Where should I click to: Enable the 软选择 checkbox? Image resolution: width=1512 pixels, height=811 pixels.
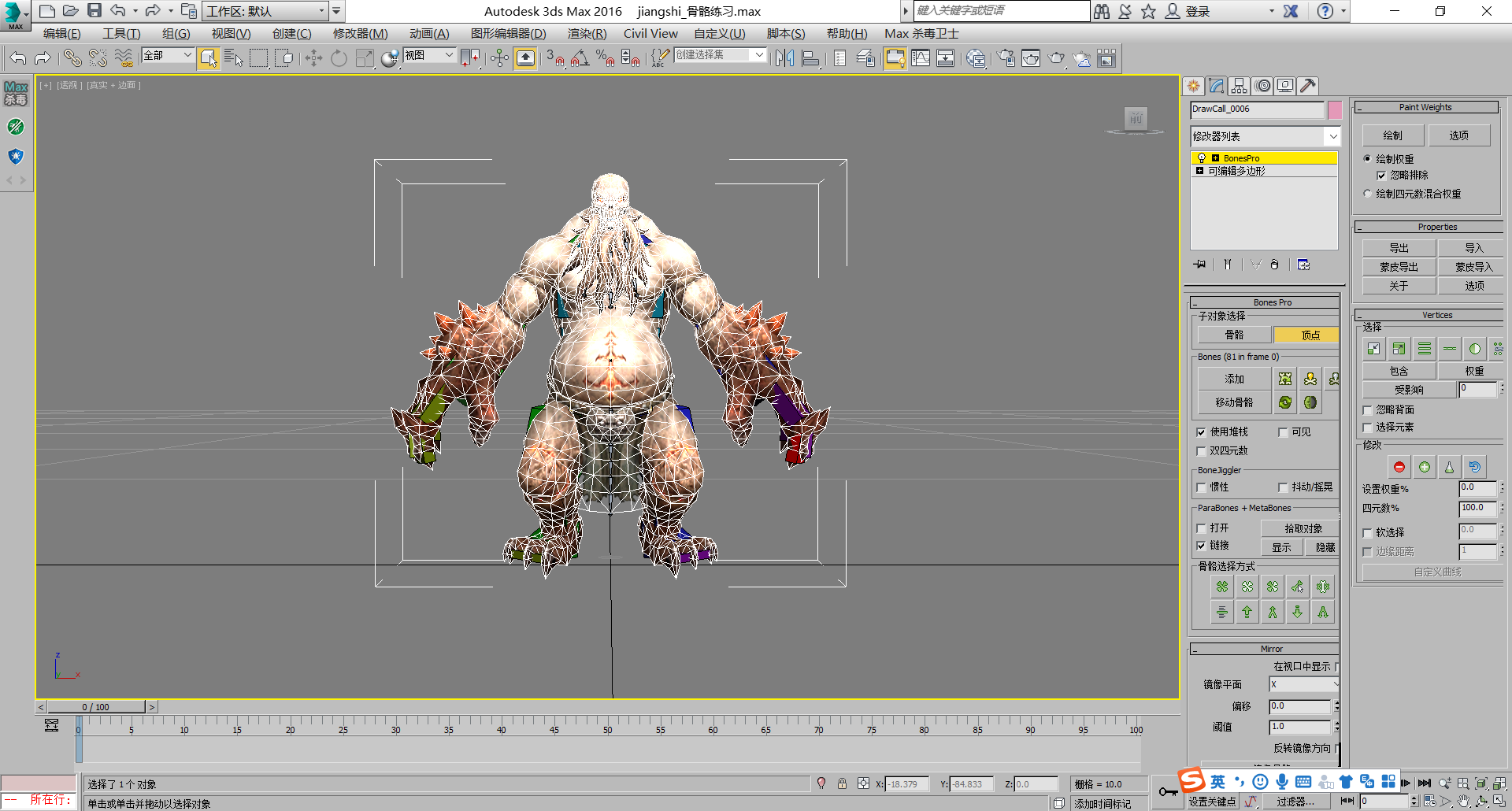pos(1368,533)
